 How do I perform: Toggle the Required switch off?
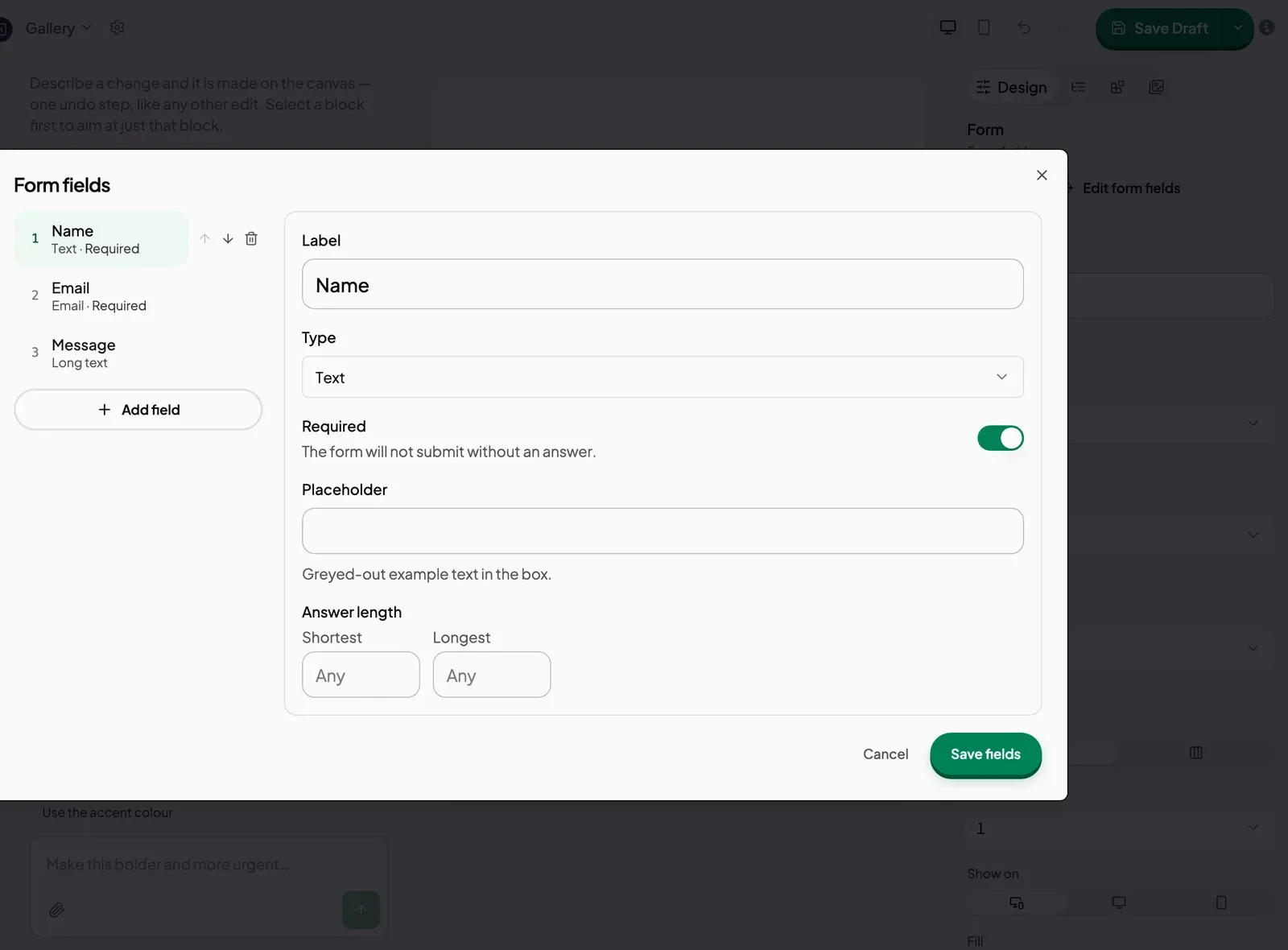pos(1001,438)
